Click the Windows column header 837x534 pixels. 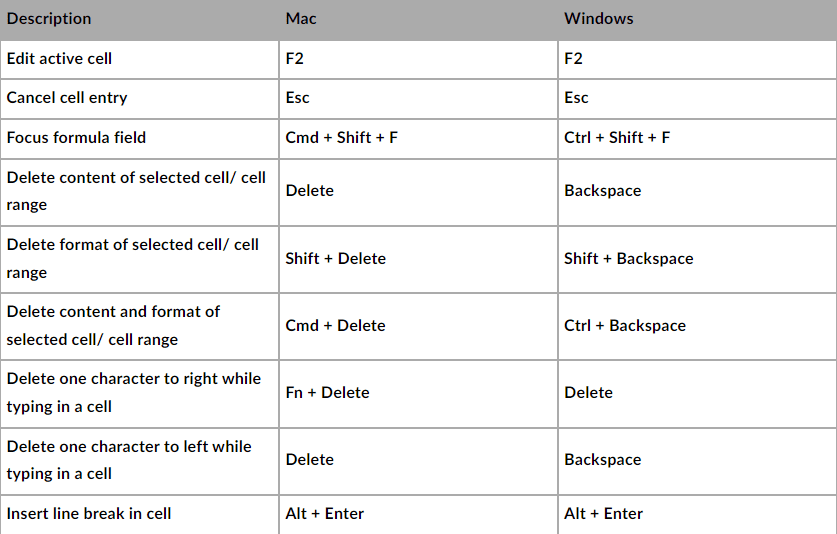[x=599, y=19]
